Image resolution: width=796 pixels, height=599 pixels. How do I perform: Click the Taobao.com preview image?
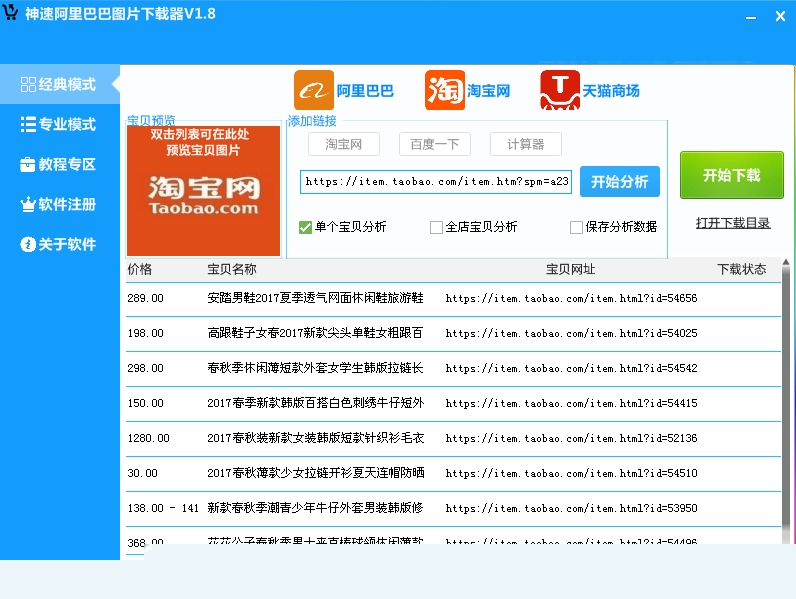click(x=204, y=191)
